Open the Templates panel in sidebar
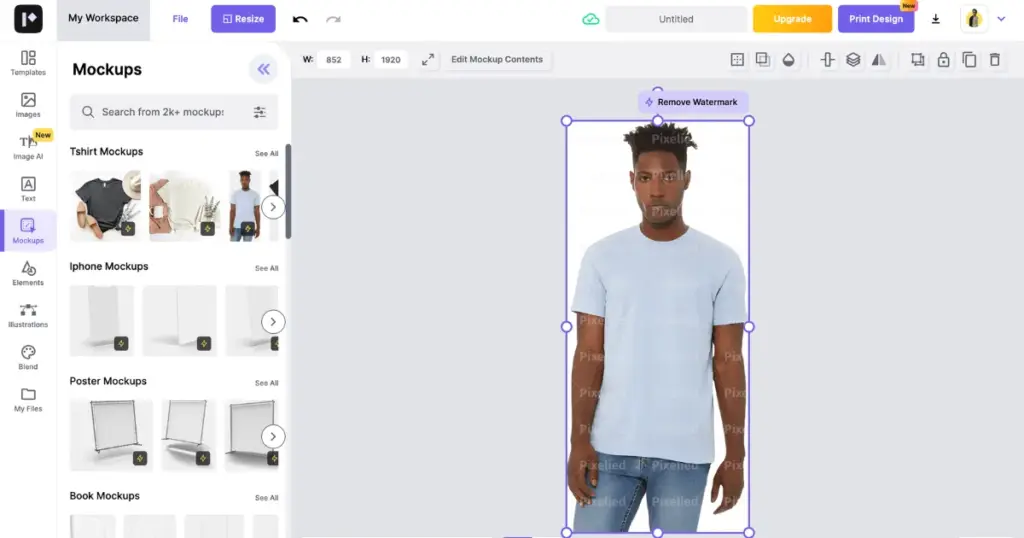This screenshot has height=538, width=1024. [28, 63]
